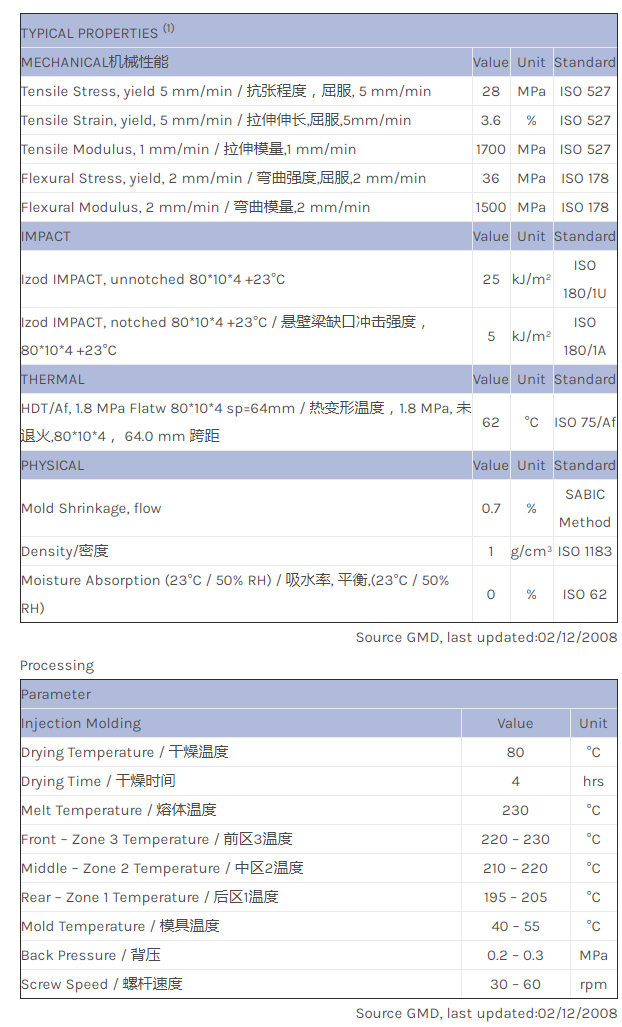Click the Melt Temperature value 230
Image resolution: width=622 pixels, height=1027 pixels.
point(515,810)
